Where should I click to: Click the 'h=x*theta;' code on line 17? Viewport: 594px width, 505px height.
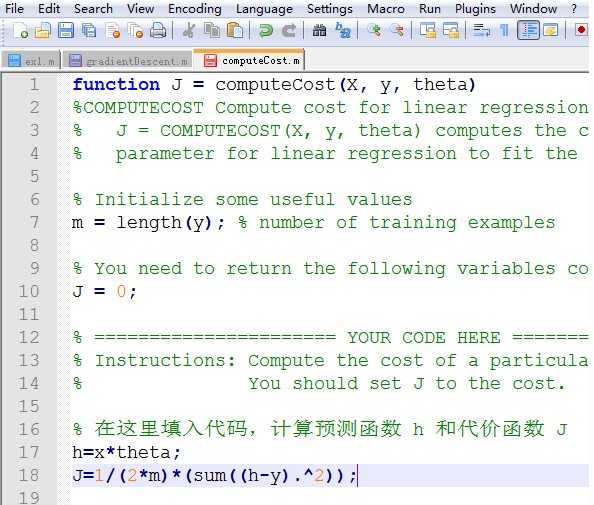[x=127, y=452]
